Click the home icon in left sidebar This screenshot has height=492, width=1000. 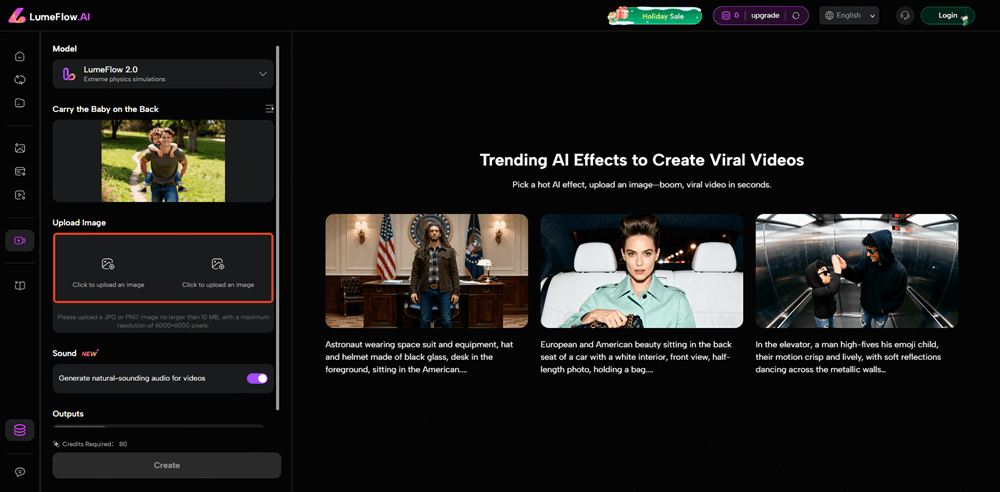pos(20,56)
